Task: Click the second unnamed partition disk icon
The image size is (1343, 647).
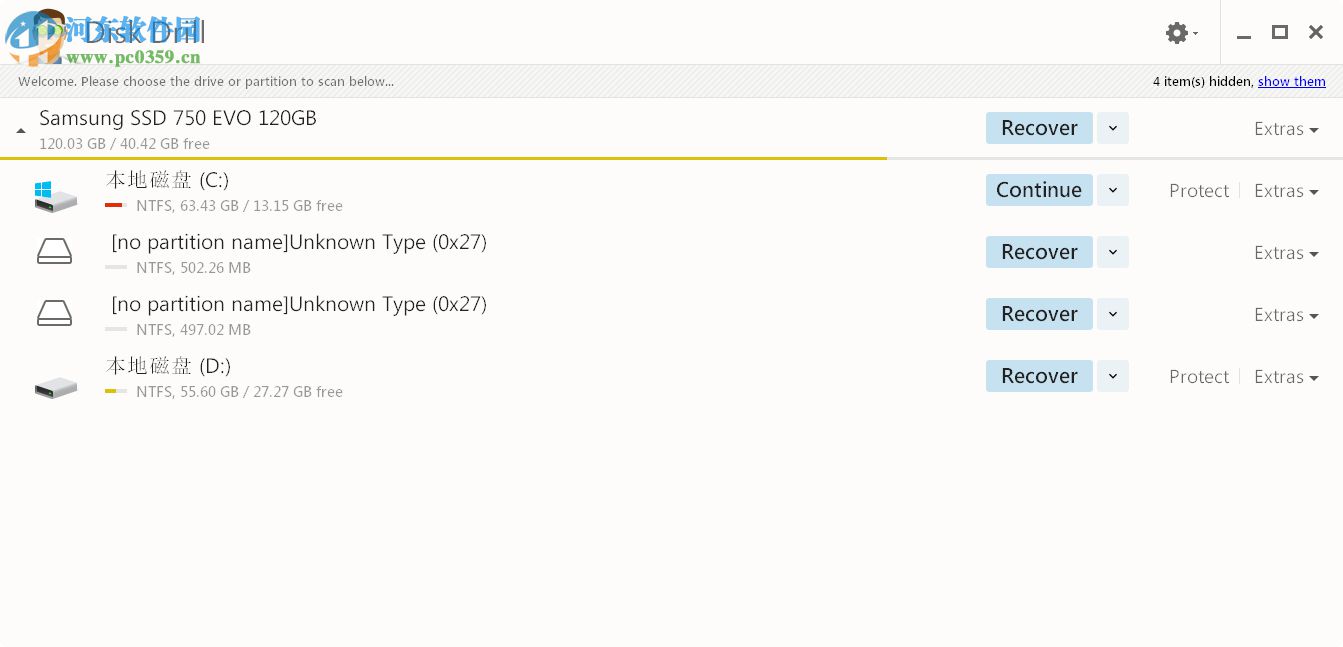Action: coord(55,313)
